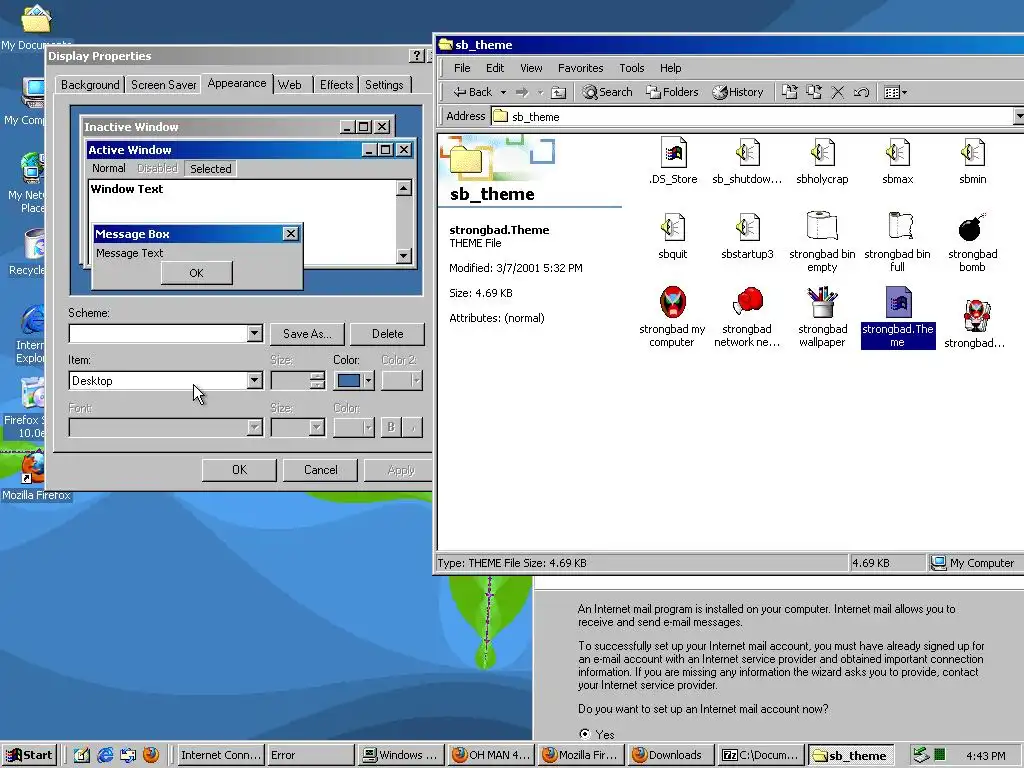Click the Active Window preview title bar
1024x768 pixels.
(251, 150)
